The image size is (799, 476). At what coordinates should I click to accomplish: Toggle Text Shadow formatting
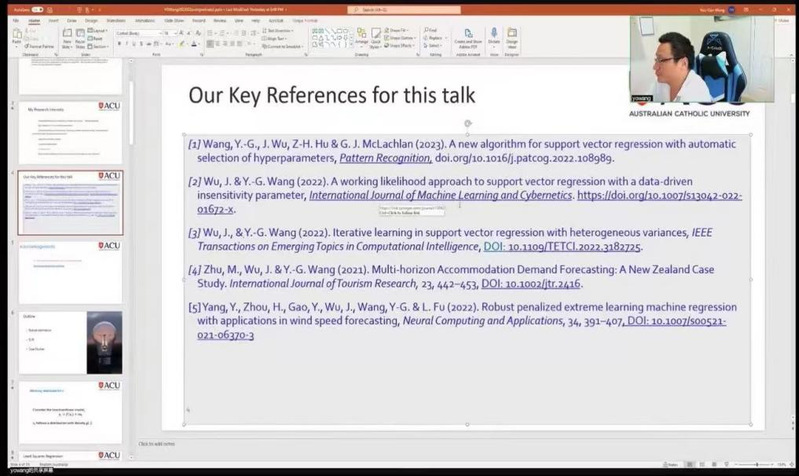[142, 44]
